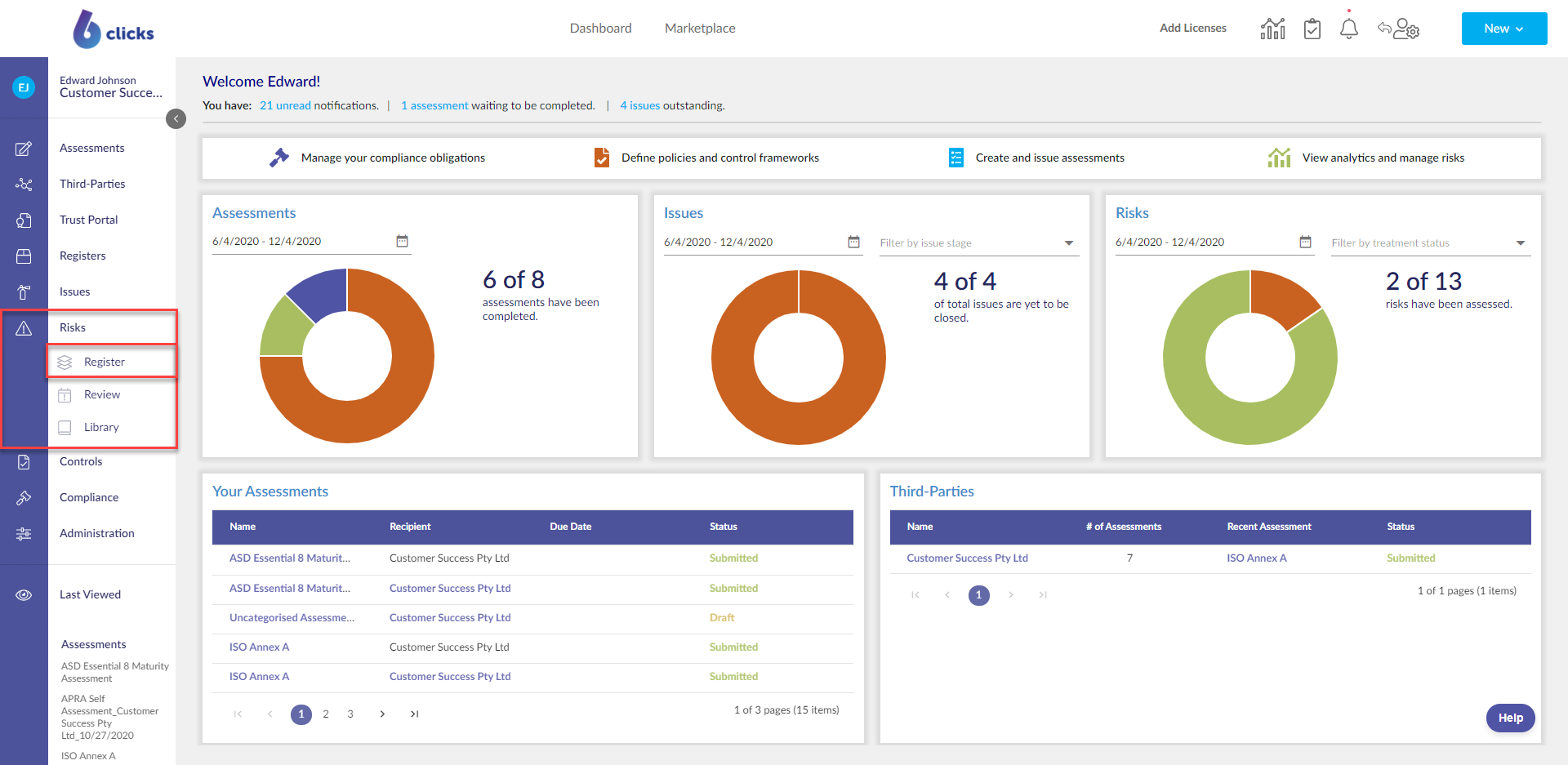1568x765 pixels.
Task: Sort Third-Parties table by # of Assessments
Action: 1124,527
